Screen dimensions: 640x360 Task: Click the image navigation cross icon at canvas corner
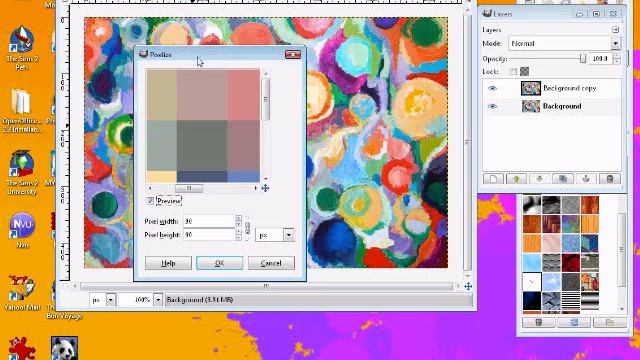click(468, 287)
